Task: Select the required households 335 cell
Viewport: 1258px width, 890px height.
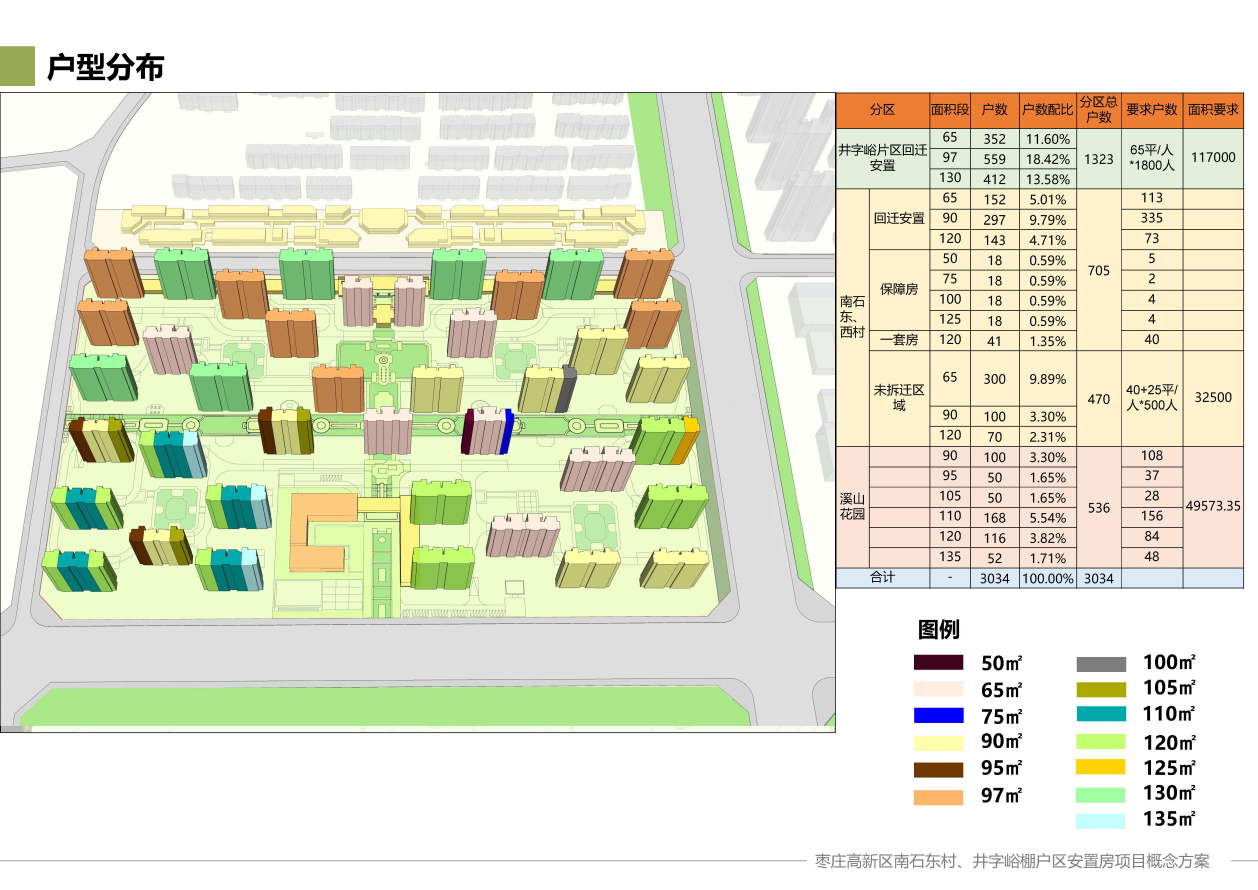Action: point(1152,218)
